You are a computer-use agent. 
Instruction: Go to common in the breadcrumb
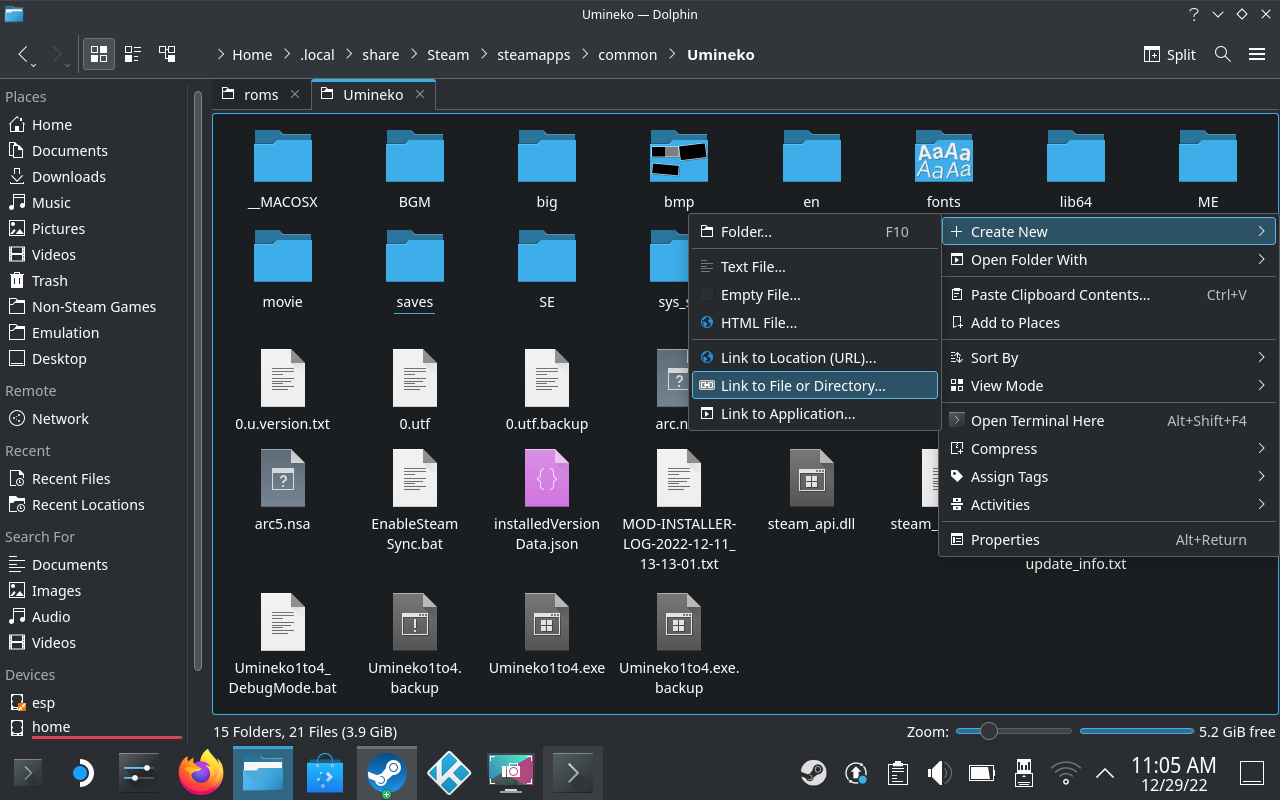(627, 55)
